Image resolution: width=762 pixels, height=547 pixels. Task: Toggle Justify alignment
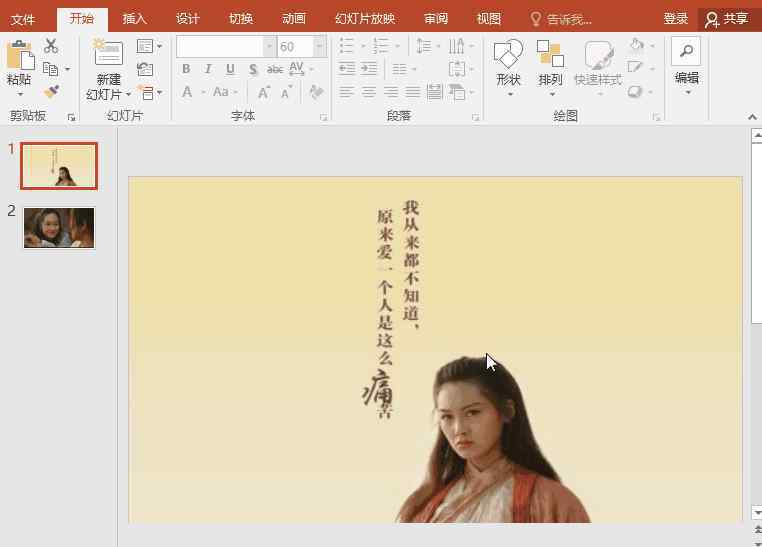click(x=413, y=92)
